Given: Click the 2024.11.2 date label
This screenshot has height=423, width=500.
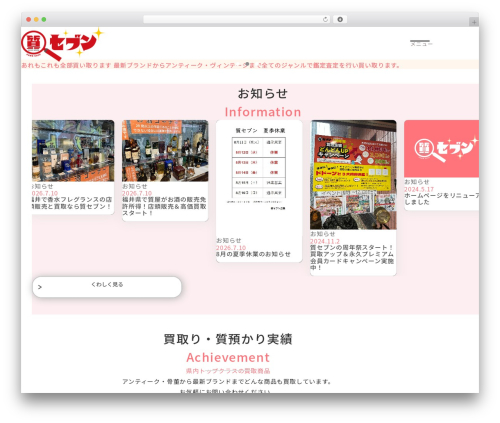Looking at the screenshot, I should tap(325, 241).
